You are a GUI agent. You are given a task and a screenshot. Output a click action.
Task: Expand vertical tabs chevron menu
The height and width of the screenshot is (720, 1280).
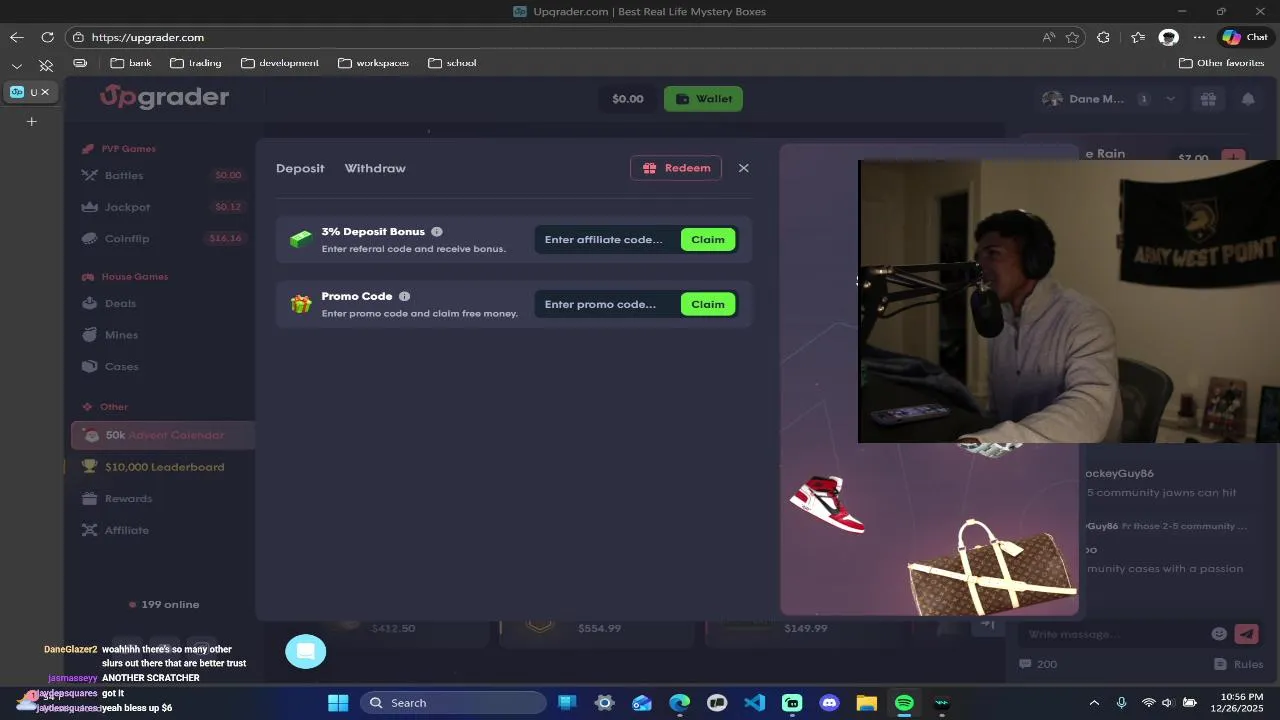click(x=17, y=66)
